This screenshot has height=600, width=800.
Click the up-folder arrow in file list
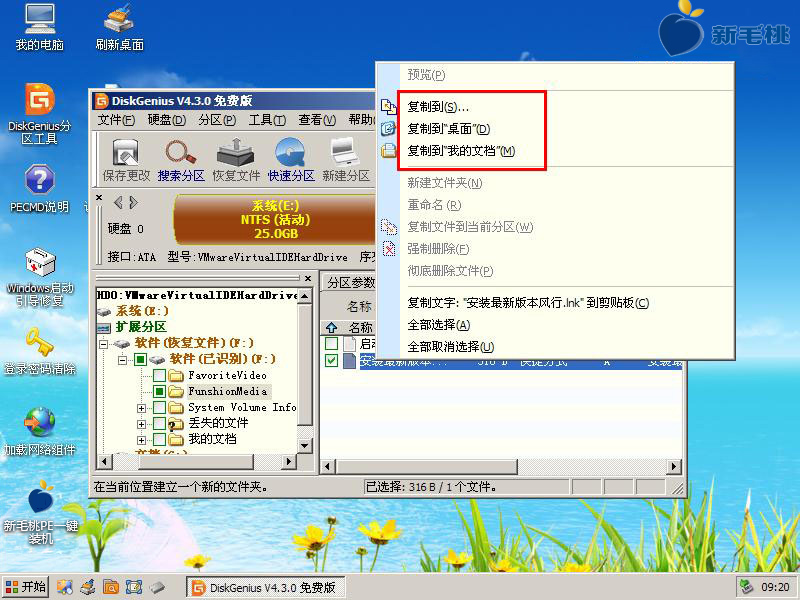tap(332, 327)
